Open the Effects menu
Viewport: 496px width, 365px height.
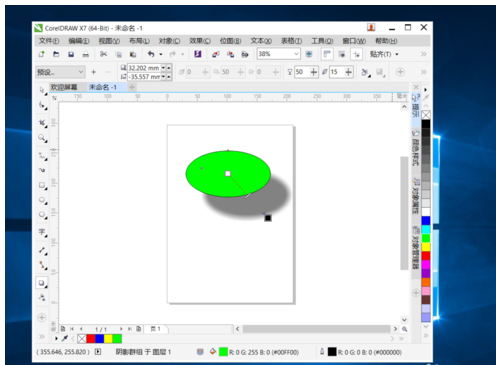[x=200, y=41]
